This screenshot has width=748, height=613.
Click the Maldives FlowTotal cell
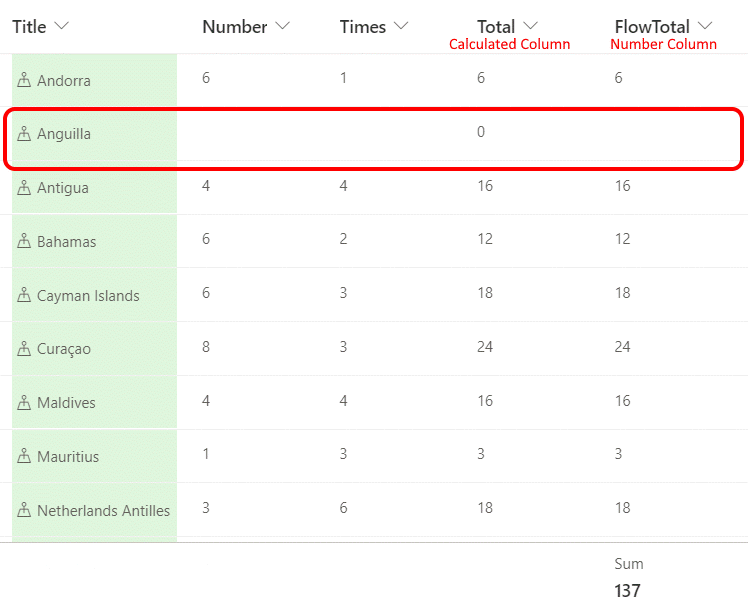[623, 401]
